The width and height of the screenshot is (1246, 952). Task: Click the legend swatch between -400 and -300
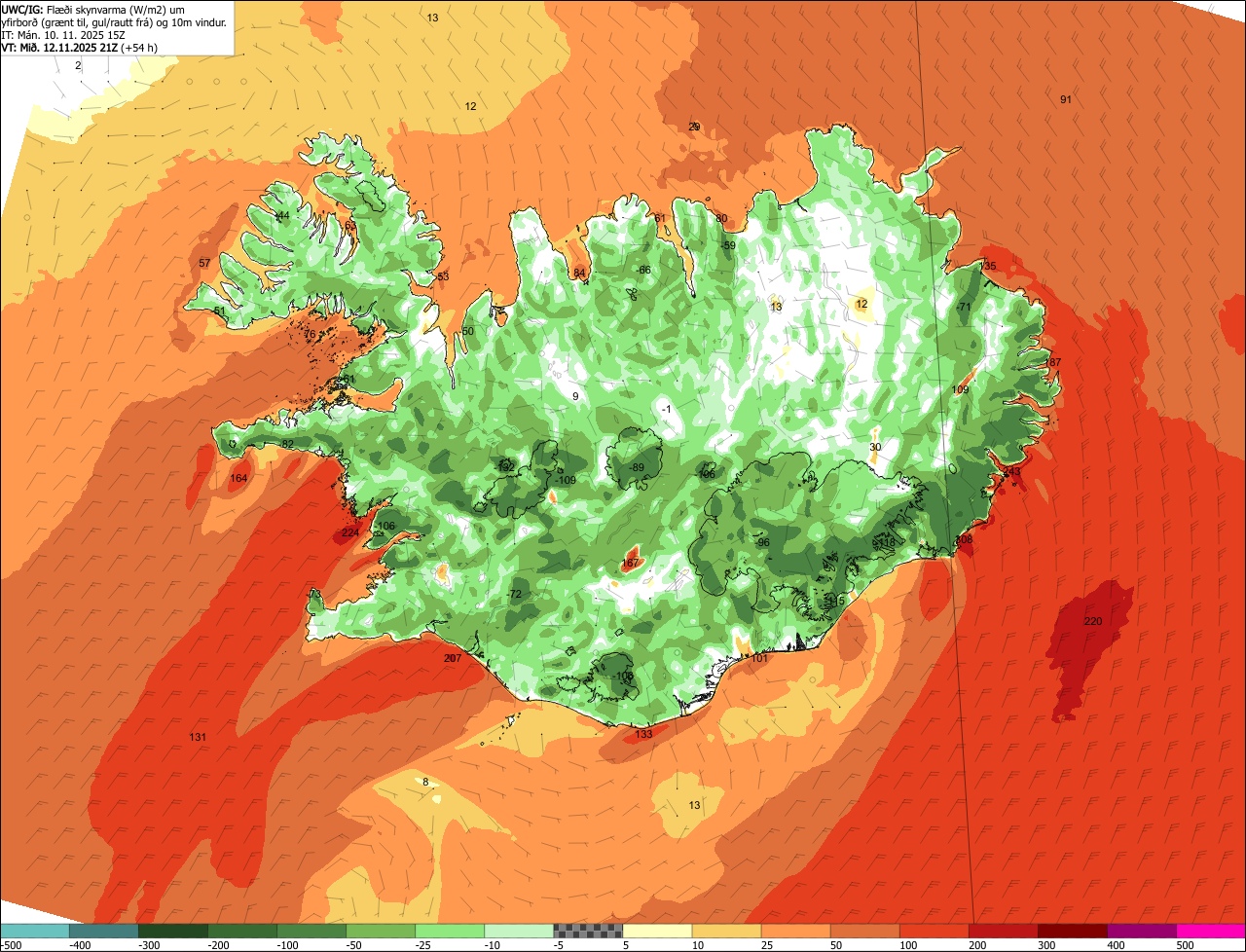click(x=103, y=931)
